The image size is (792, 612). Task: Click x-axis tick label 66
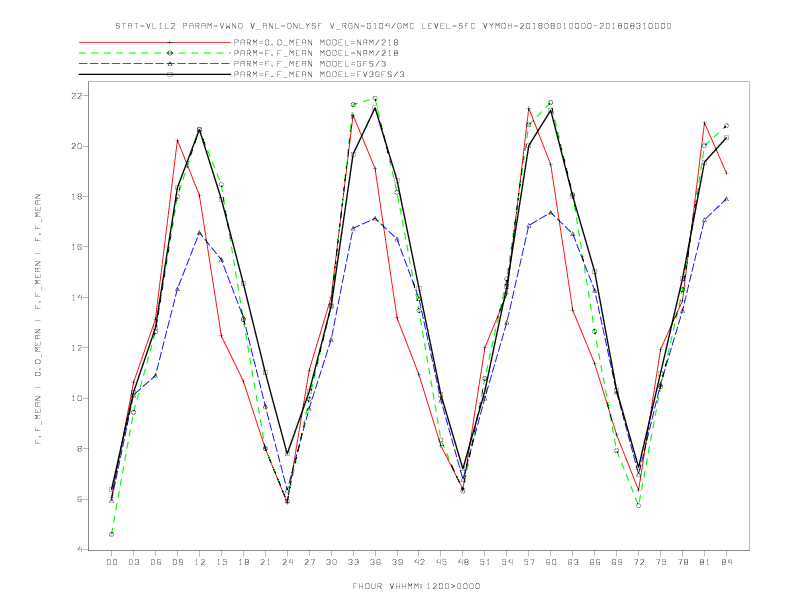[595, 562]
